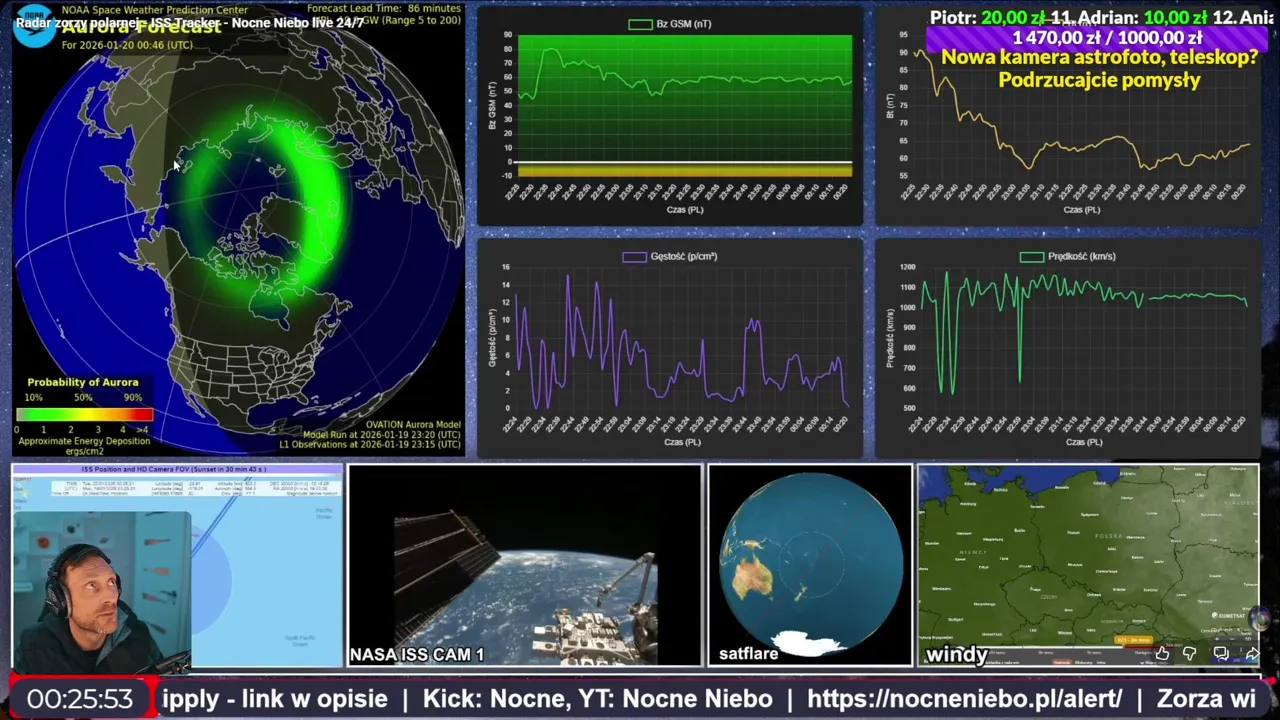Click the 'Nowa kamera astrofoto, teleskop?' banner text
Screen dimensions: 1280x720
coord(1099,57)
